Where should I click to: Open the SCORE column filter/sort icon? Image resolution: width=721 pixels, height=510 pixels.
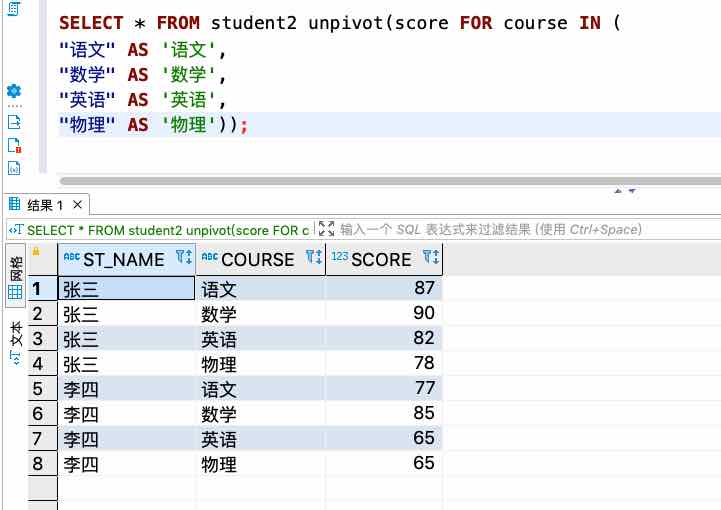click(x=431, y=257)
